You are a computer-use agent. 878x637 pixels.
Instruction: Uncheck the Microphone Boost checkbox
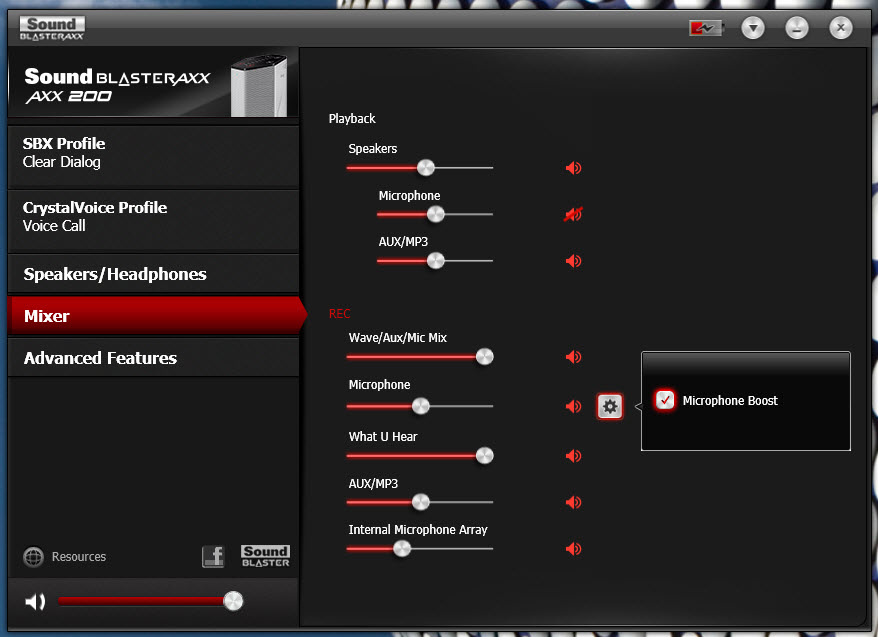[665, 400]
